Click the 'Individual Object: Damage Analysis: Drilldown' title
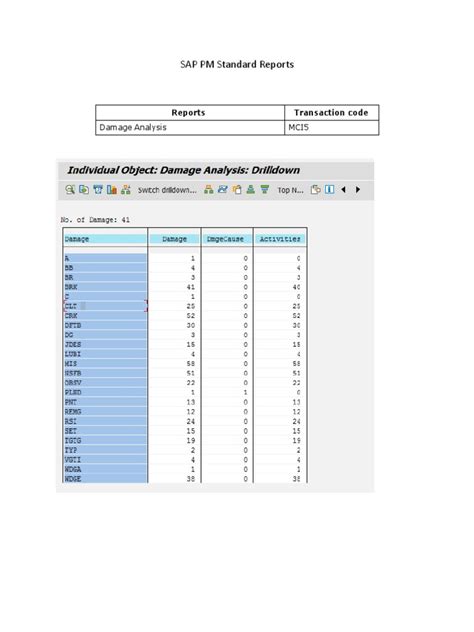The image size is (474, 632). (x=183, y=170)
